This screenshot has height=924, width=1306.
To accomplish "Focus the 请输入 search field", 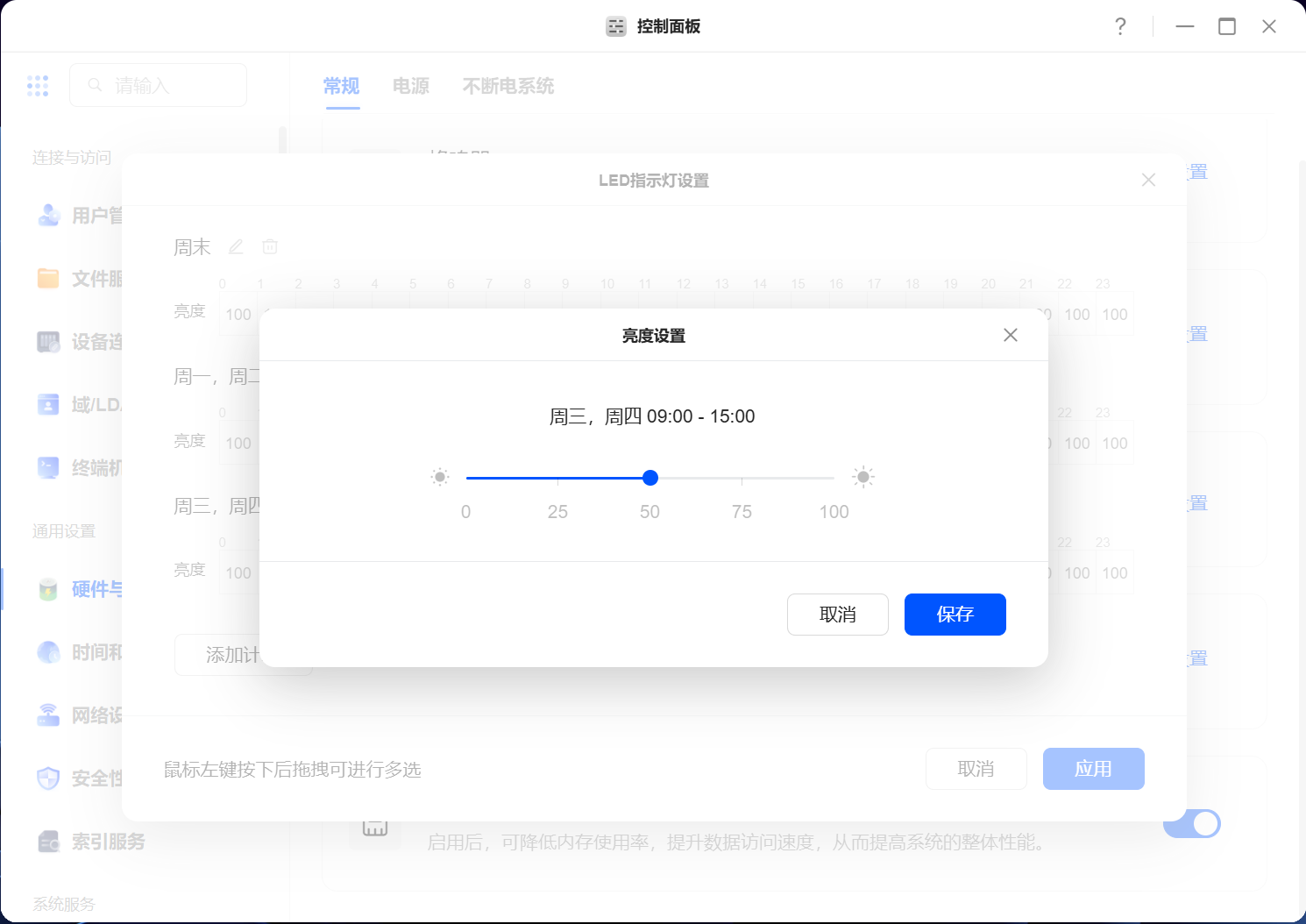I will 158,85.
